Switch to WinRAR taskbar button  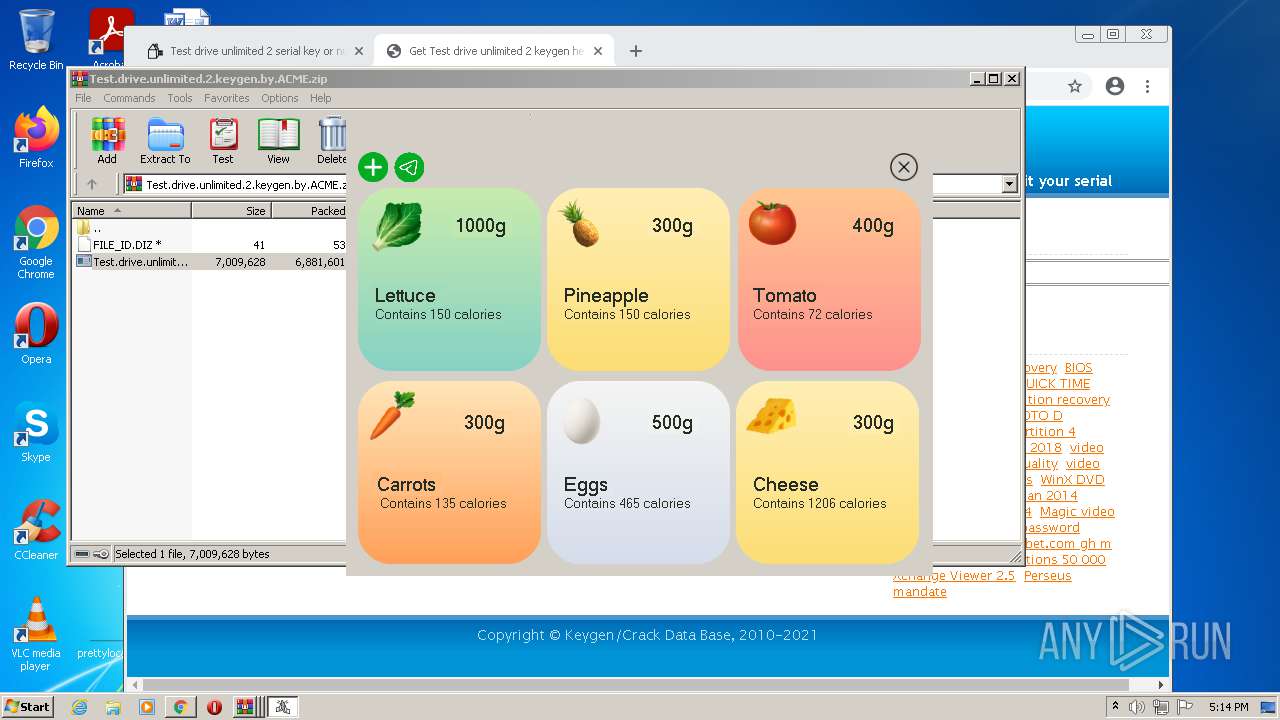click(246, 707)
